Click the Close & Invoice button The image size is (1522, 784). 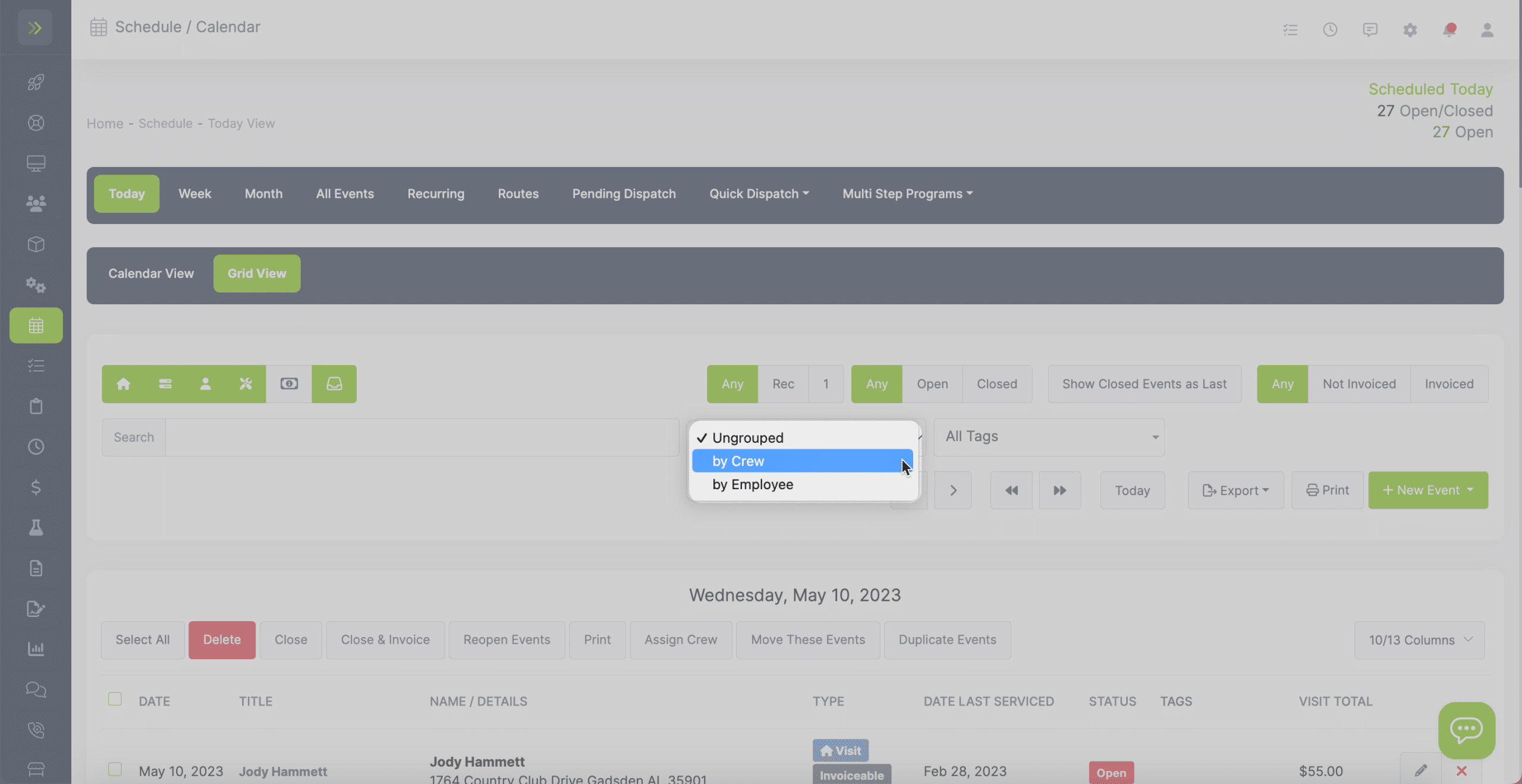385,640
